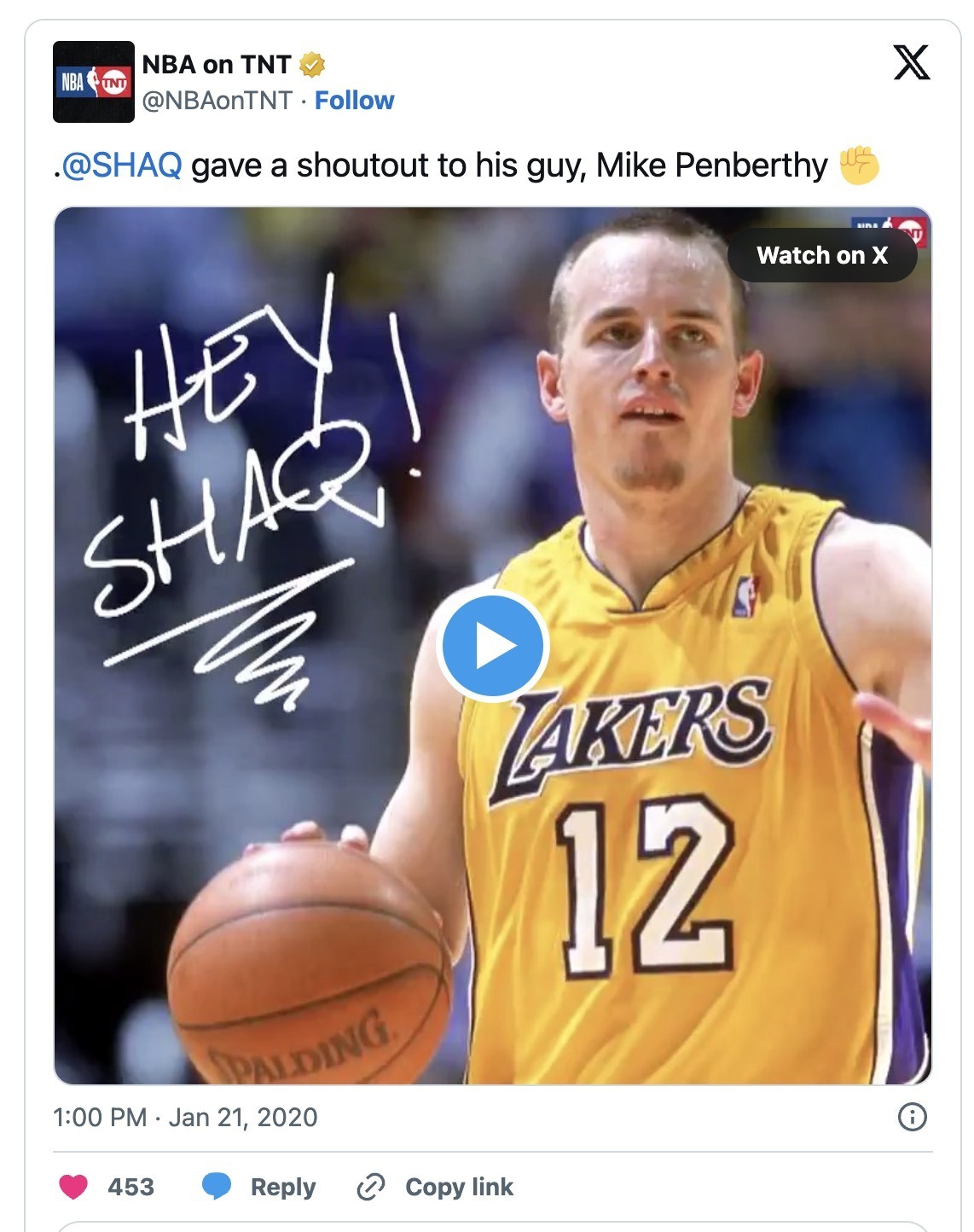Click the heart like icon
Image resolution: width=974 pixels, height=1232 pixels.
[x=73, y=1187]
